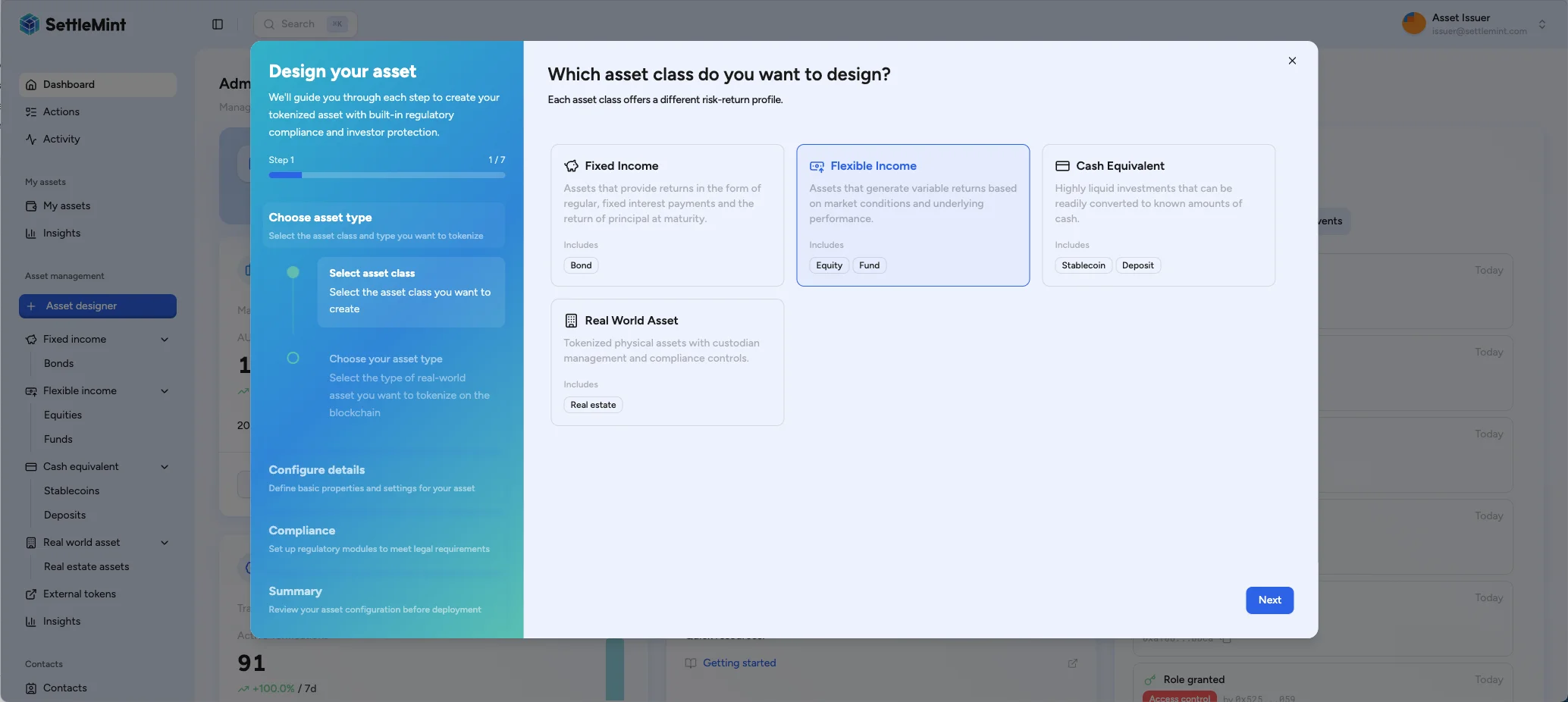The image size is (1568, 702).
Task: Click the Next button
Action: (1269, 600)
